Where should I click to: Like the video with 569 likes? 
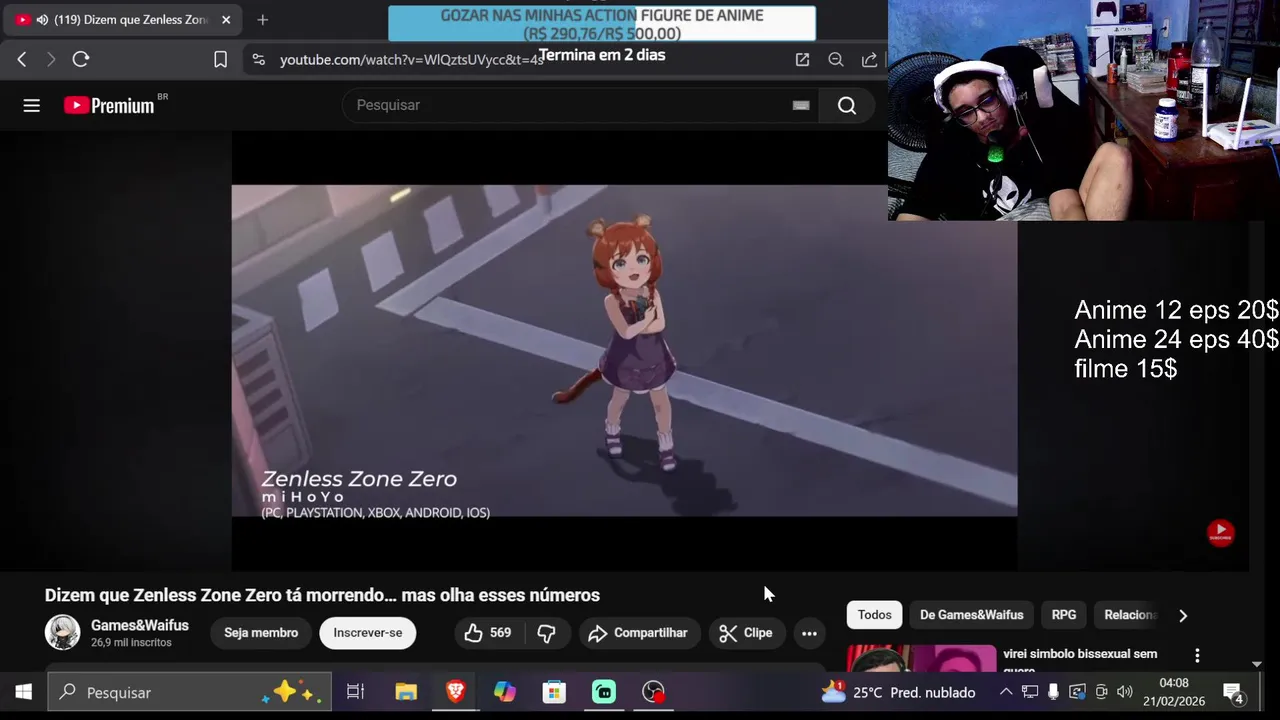(488, 633)
